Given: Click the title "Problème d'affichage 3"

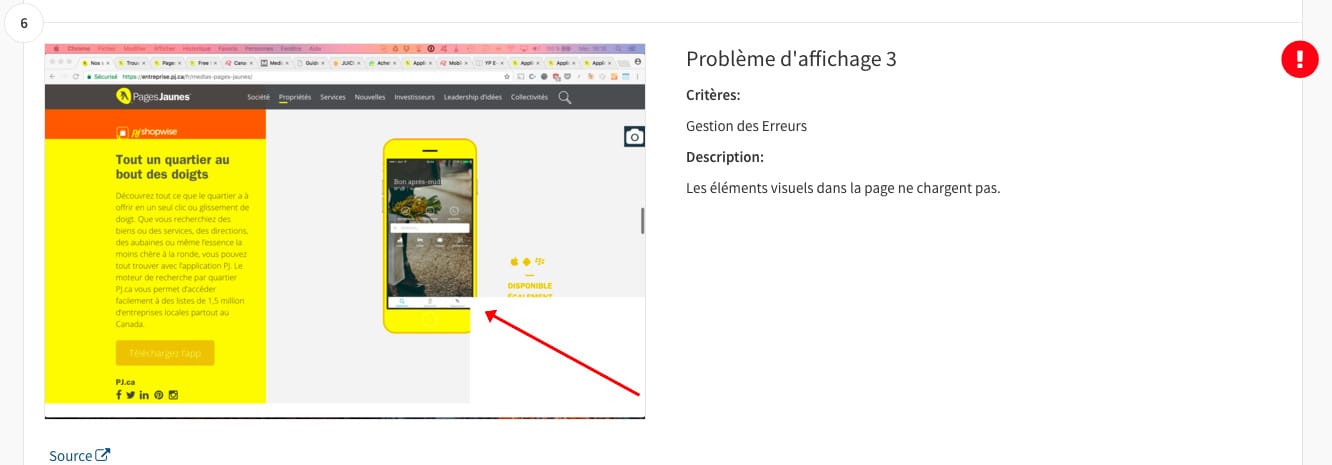Looking at the screenshot, I should click(791, 59).
